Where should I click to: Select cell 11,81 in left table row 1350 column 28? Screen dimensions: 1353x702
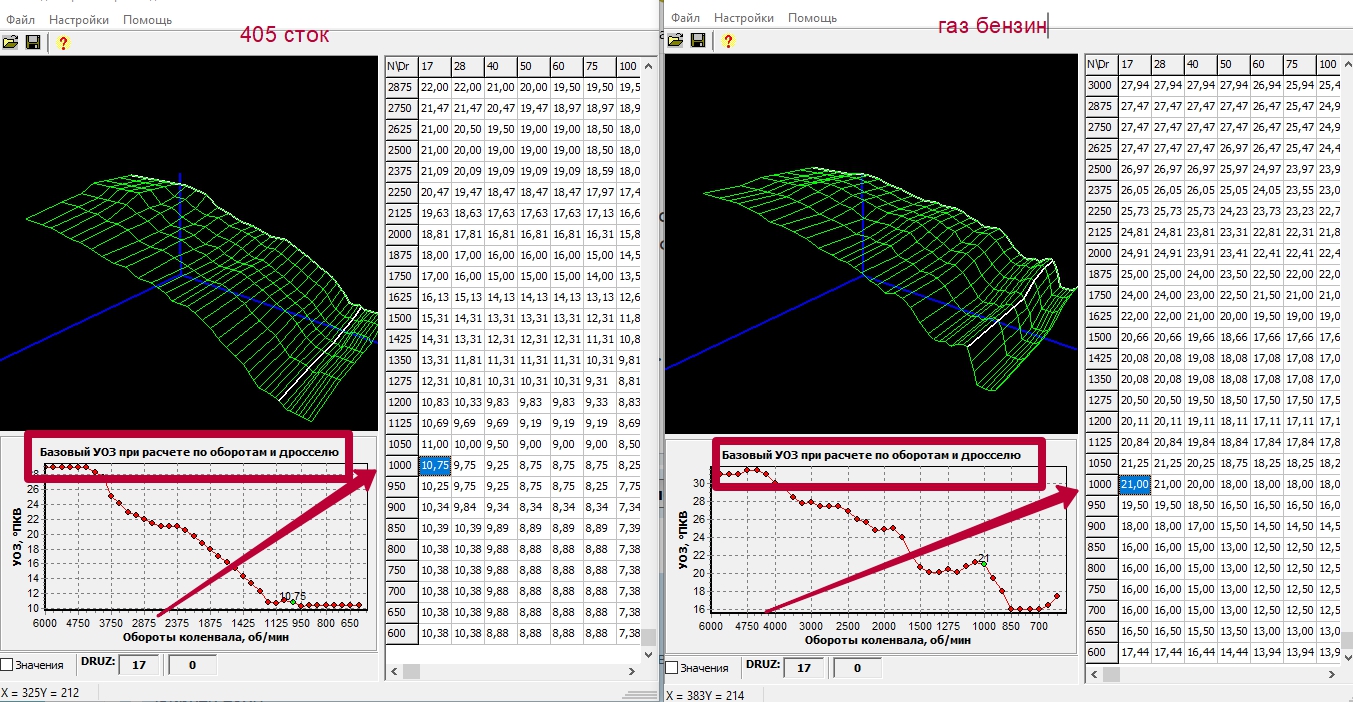(x=468, y=360)
